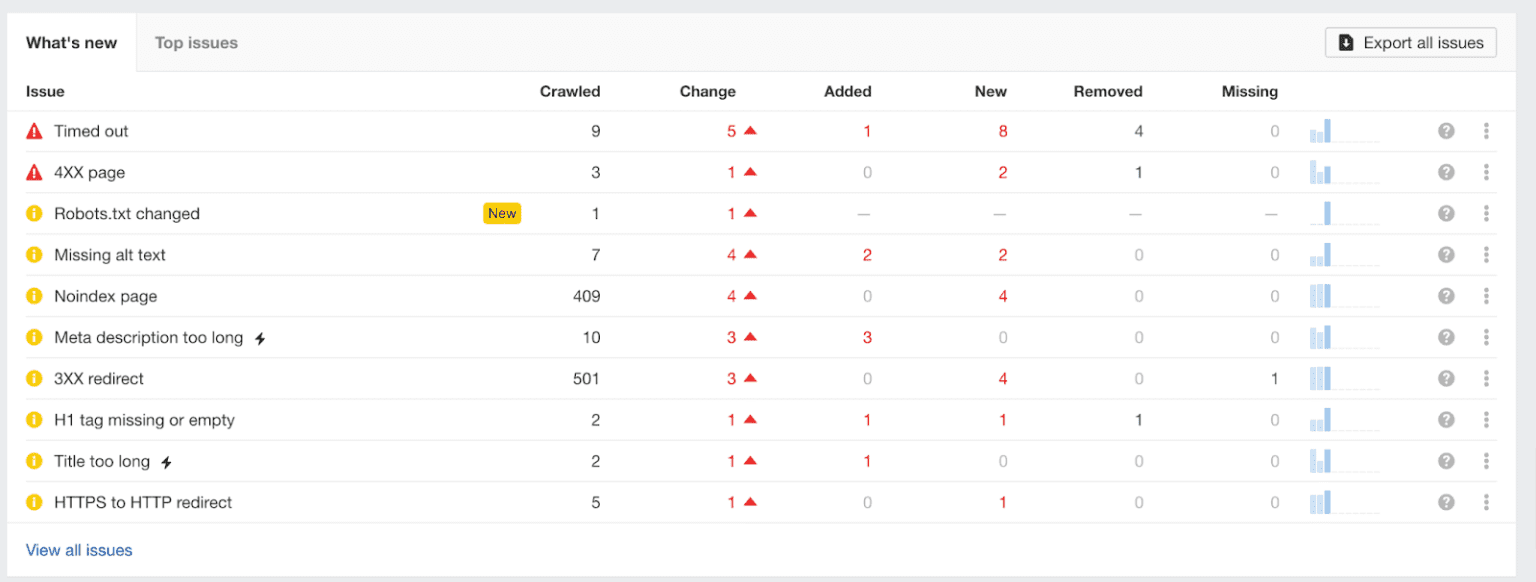Select the What's new tab

(x=72, y=43)
